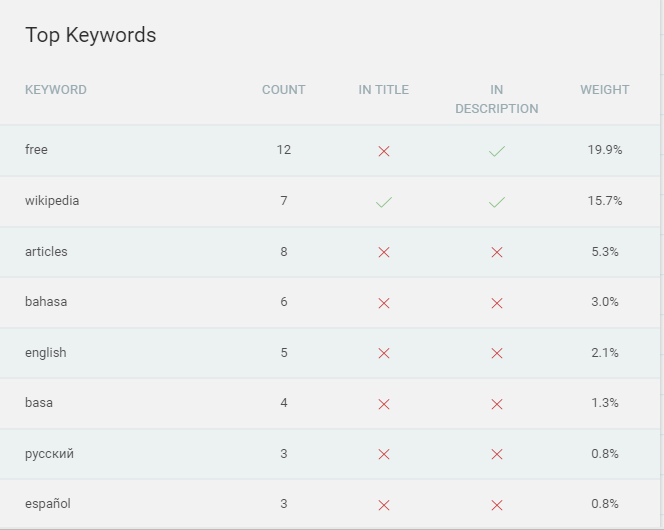Click the green check in title for wikipedia
664x530 pixels.
coord(384,202)
